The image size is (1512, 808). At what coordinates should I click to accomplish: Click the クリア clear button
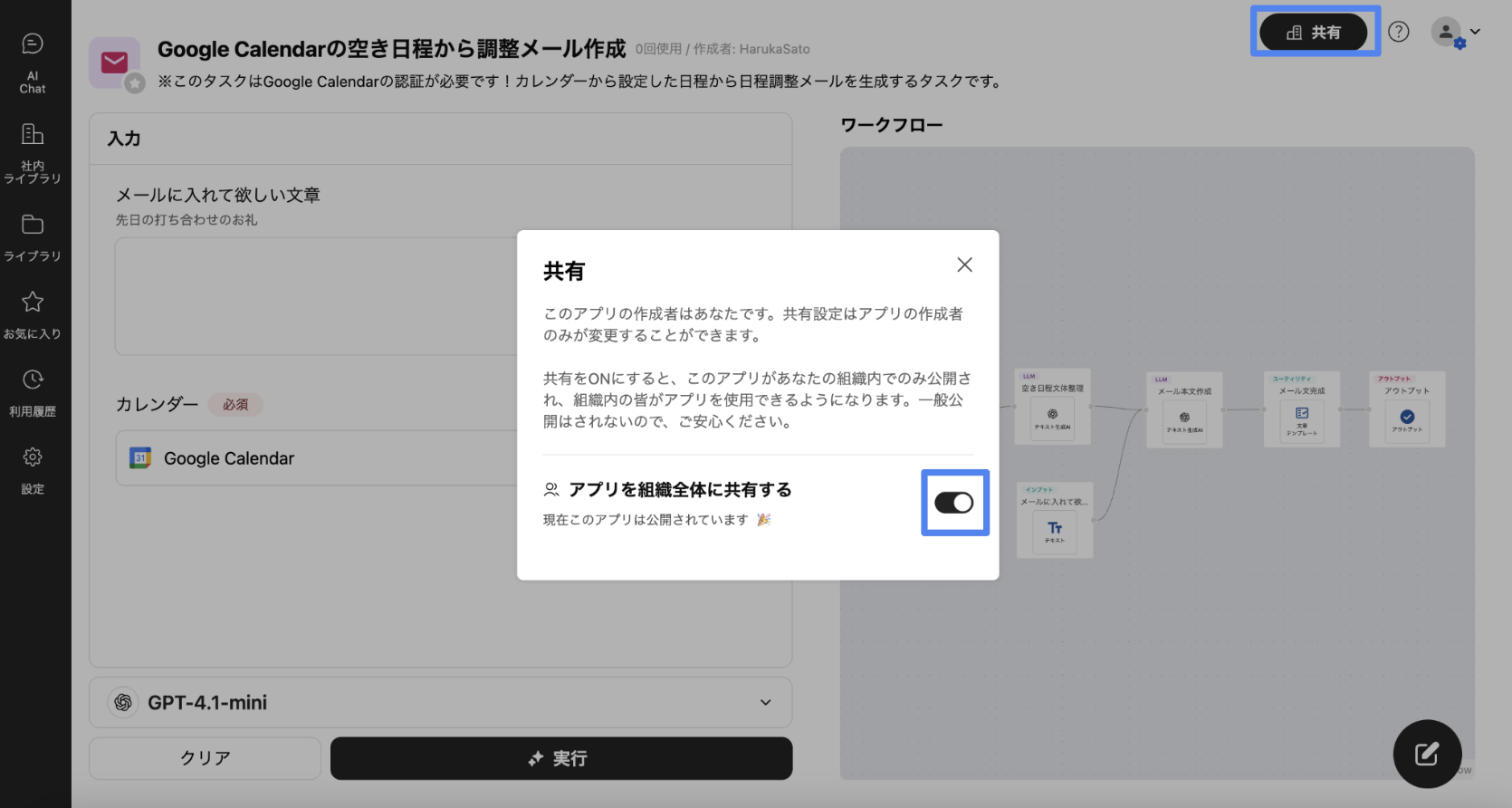click(205, 758)
